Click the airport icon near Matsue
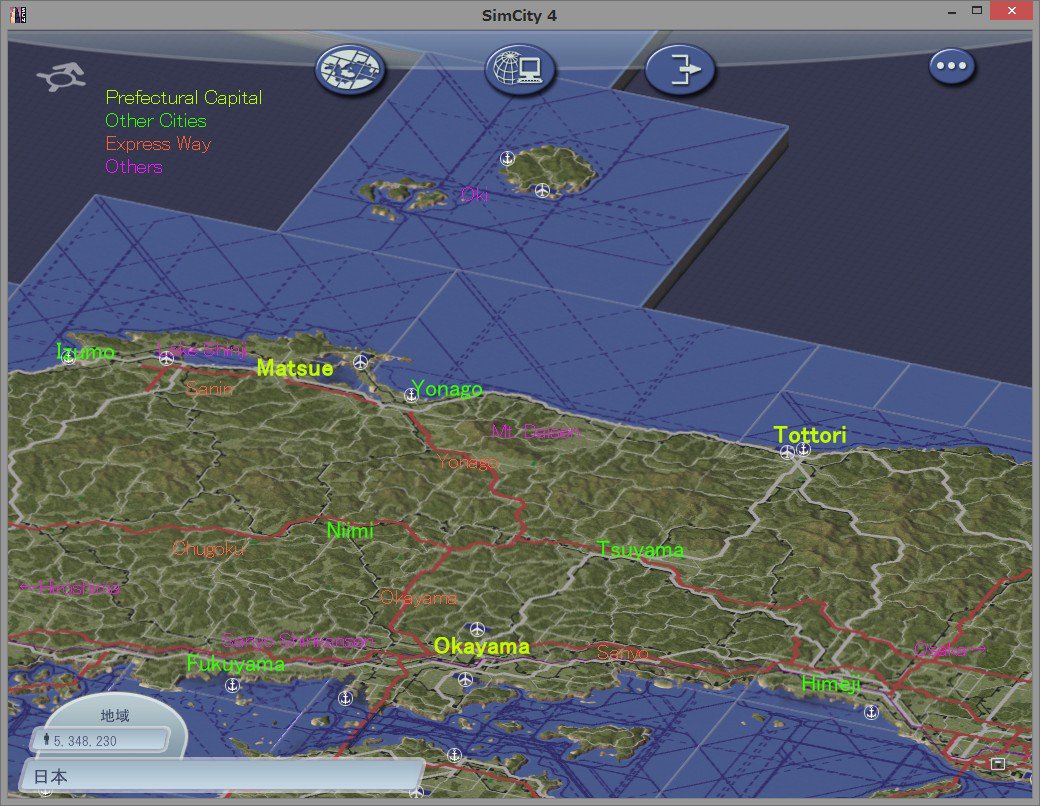Image resolution: width=1040 pixels, height=806 pixels. pos(360,362)
